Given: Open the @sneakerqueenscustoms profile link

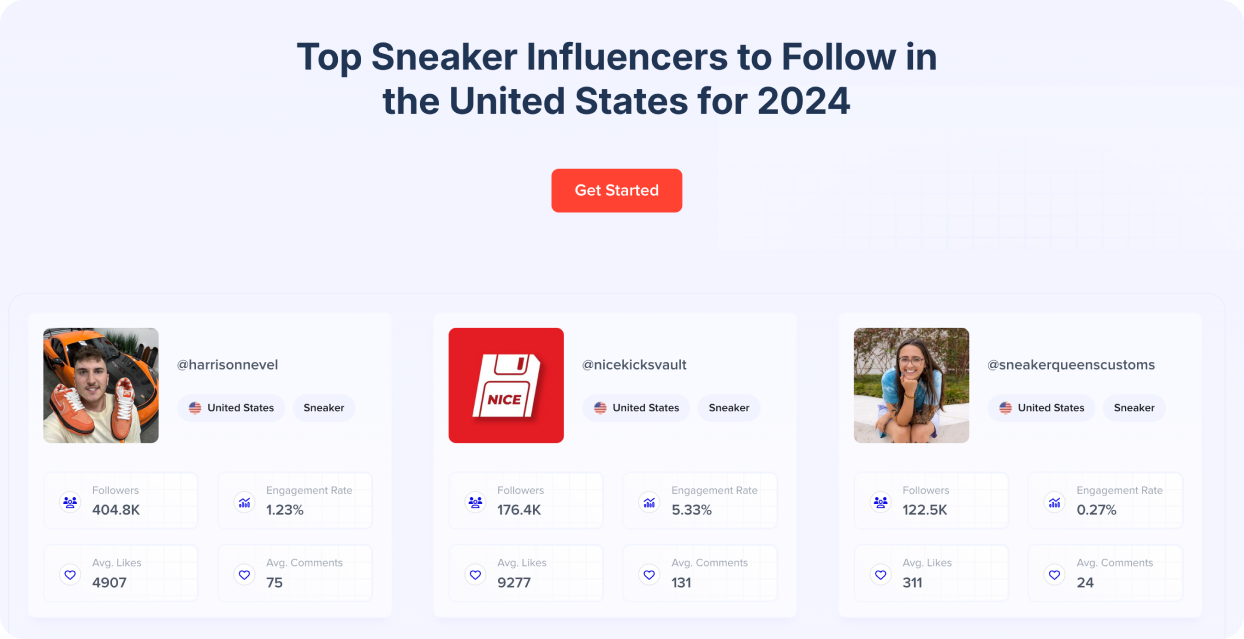Looking at the screenshot, I should point(1071,365).
